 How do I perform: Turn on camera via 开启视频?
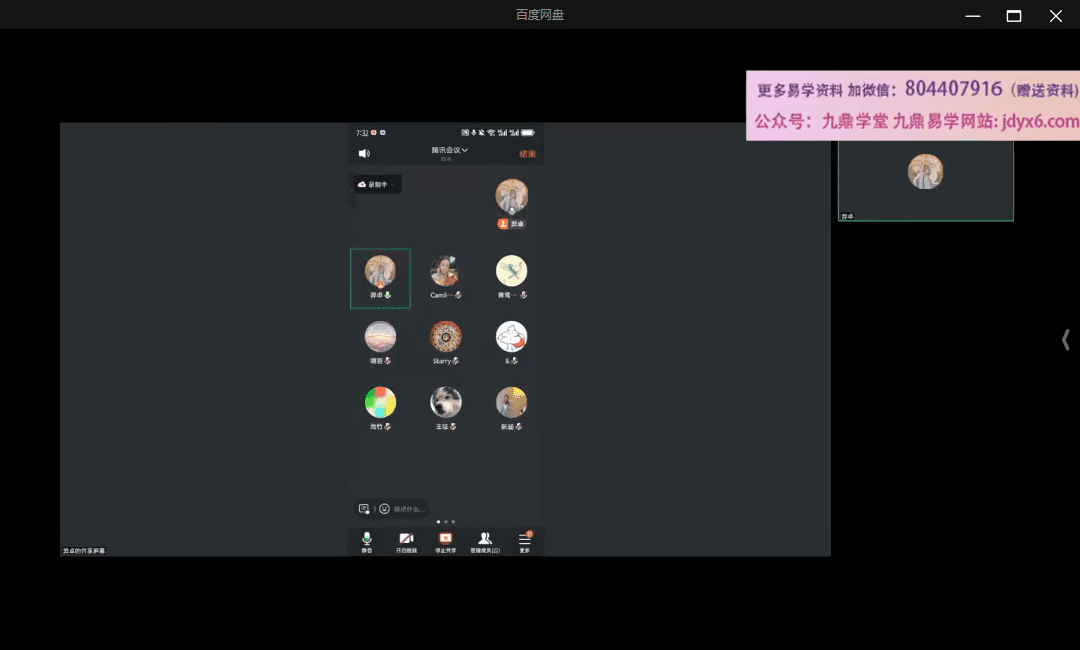[x=406, y=541]
